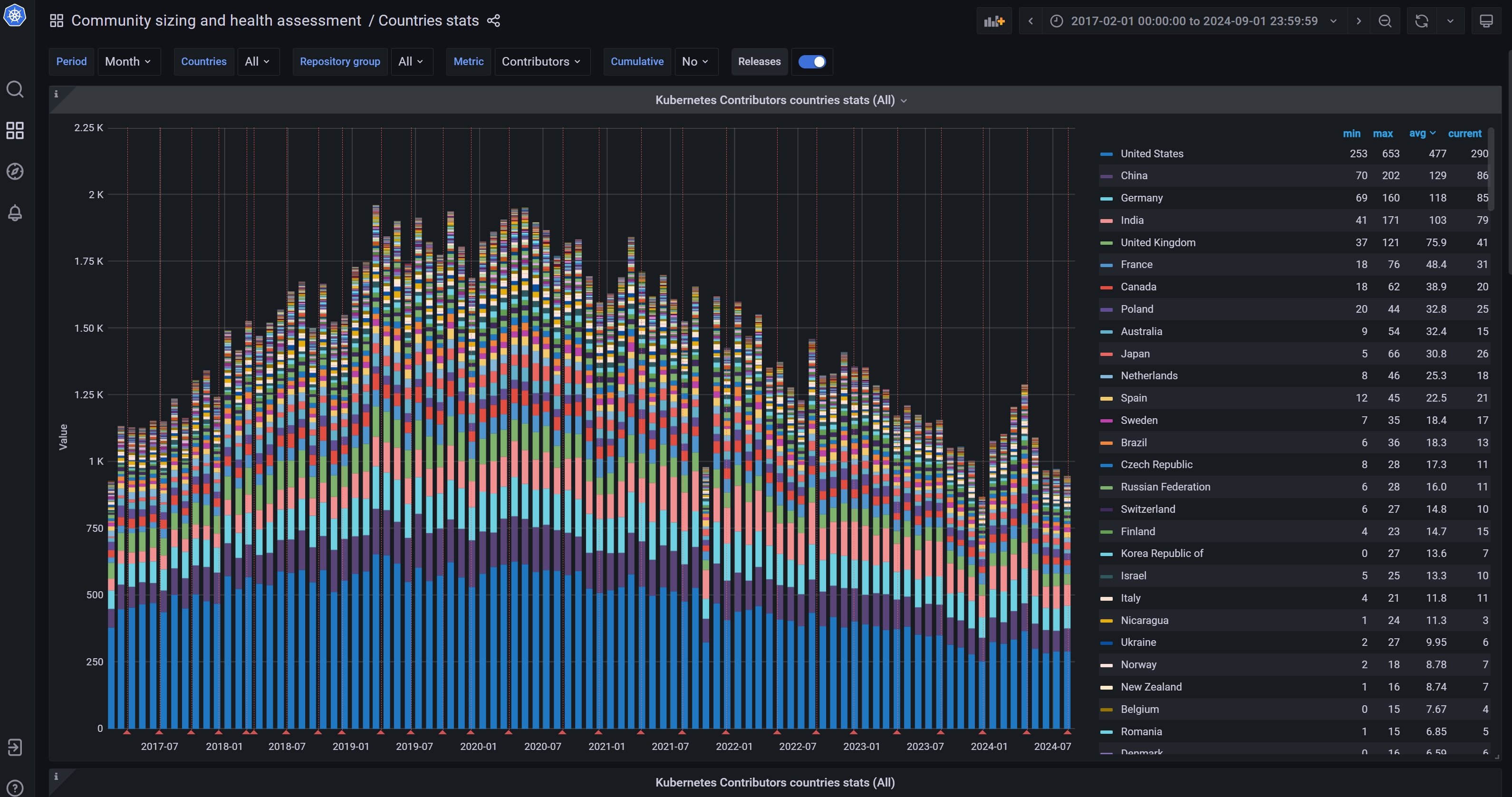Image resolution: width=1512 pixels, height=797 pixels.
Task: Open the Dashboards grid icon in sidebar
Action: pyautogui.click(x=15, y=130)
